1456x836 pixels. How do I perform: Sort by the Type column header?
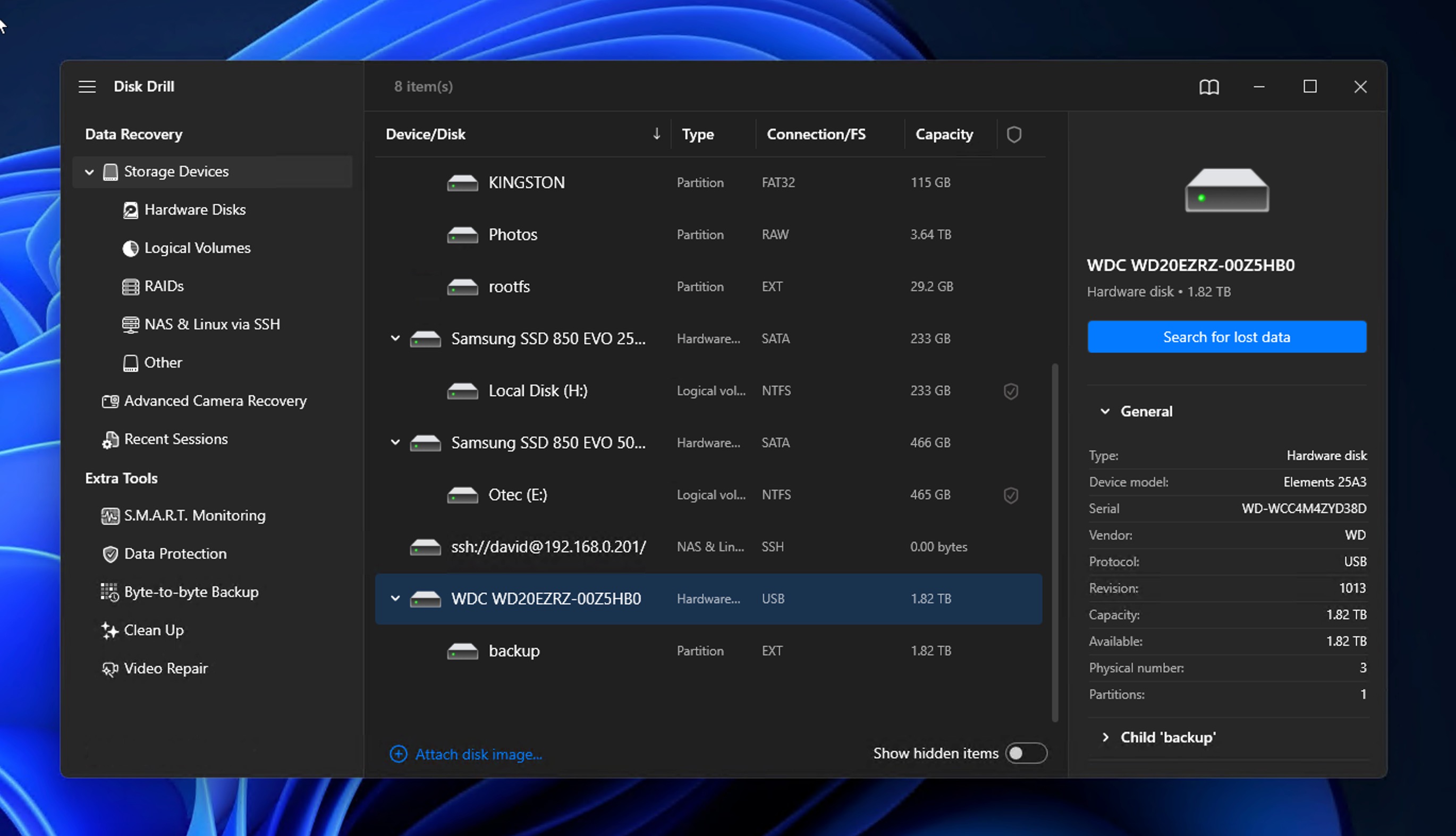tap(697, 134)
